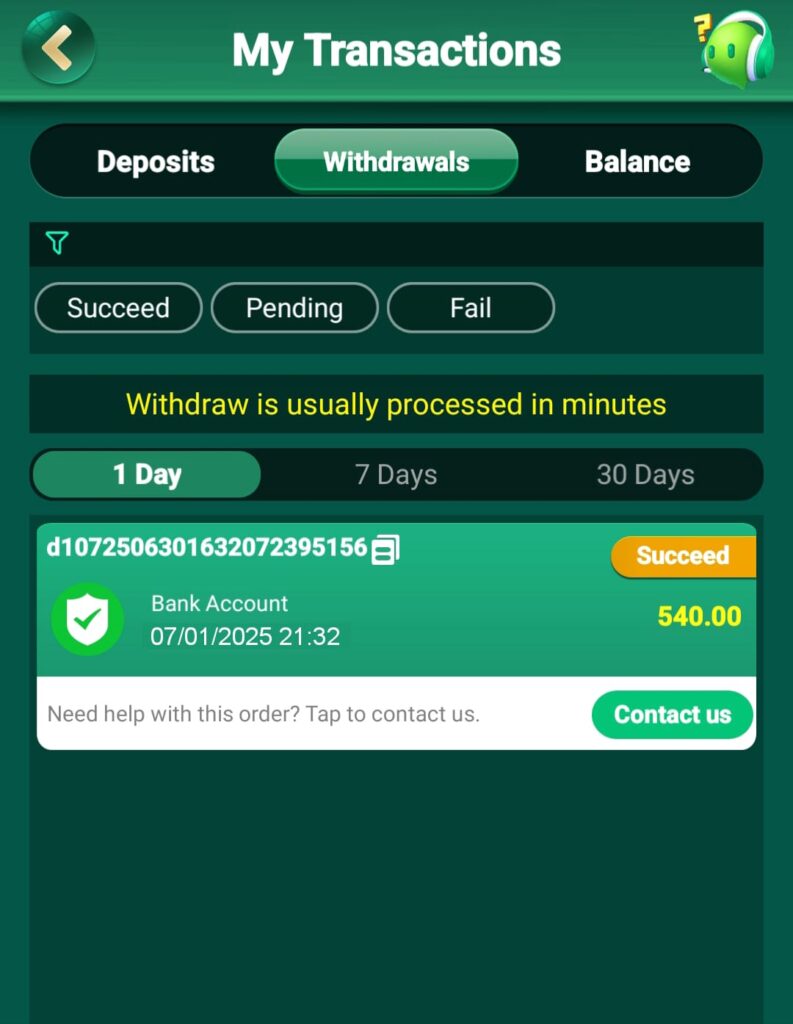The width and height of the screenshot is (793, 1024).
Task: Tap the Withdraw is usually processed notice
Action: [x=396, y=404]
